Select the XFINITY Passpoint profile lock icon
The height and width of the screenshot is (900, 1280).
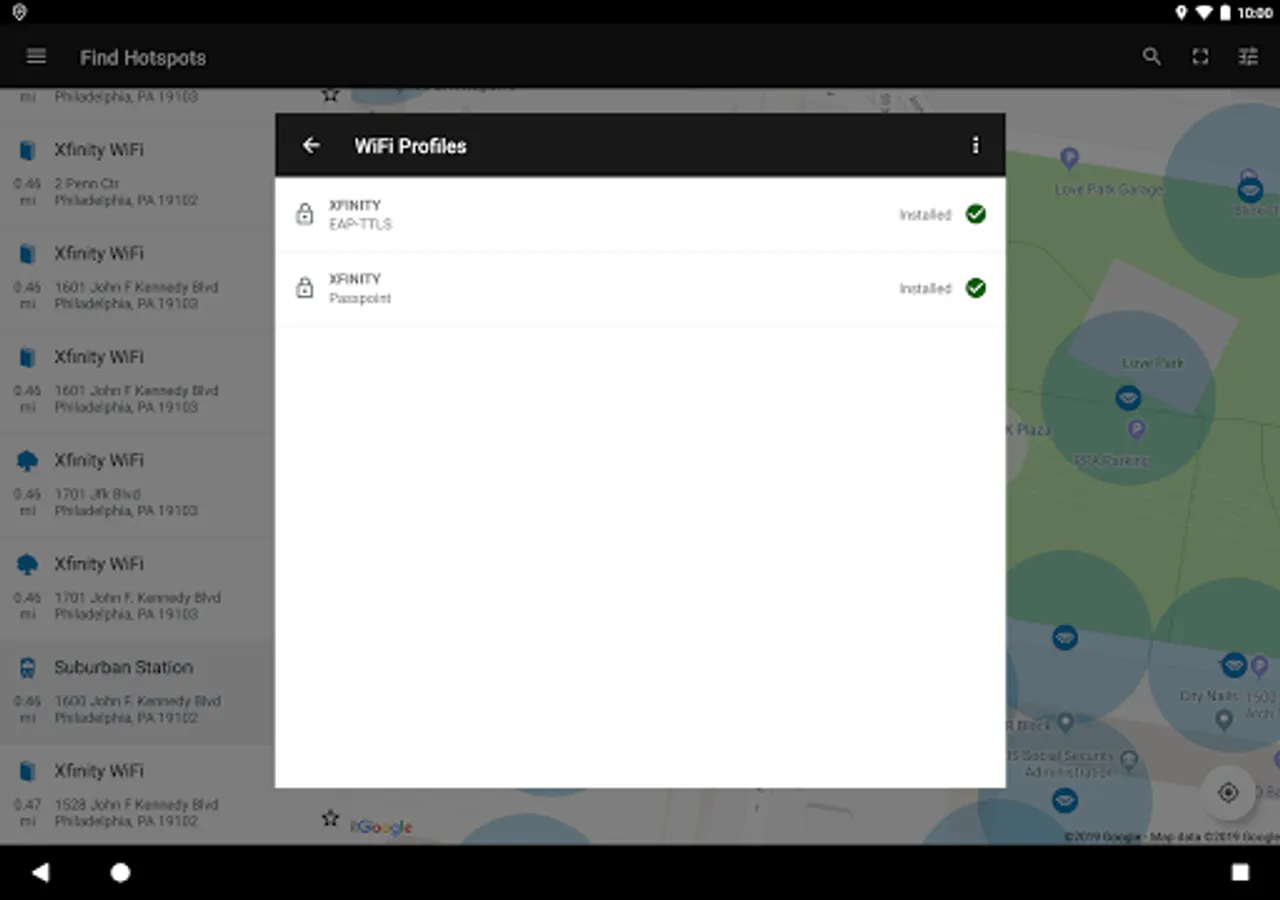pos(305,288)
